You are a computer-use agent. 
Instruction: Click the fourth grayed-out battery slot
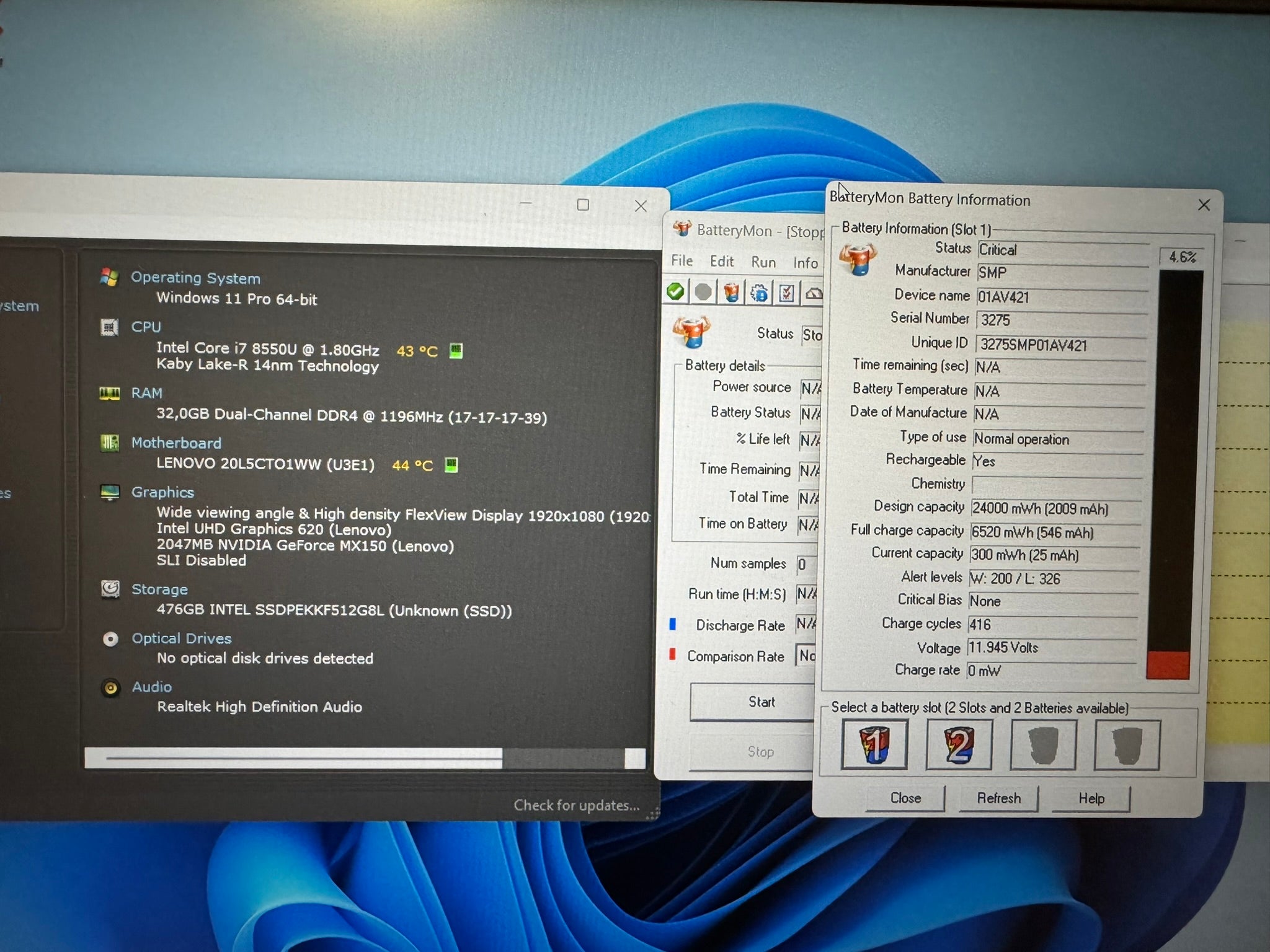1127,746
